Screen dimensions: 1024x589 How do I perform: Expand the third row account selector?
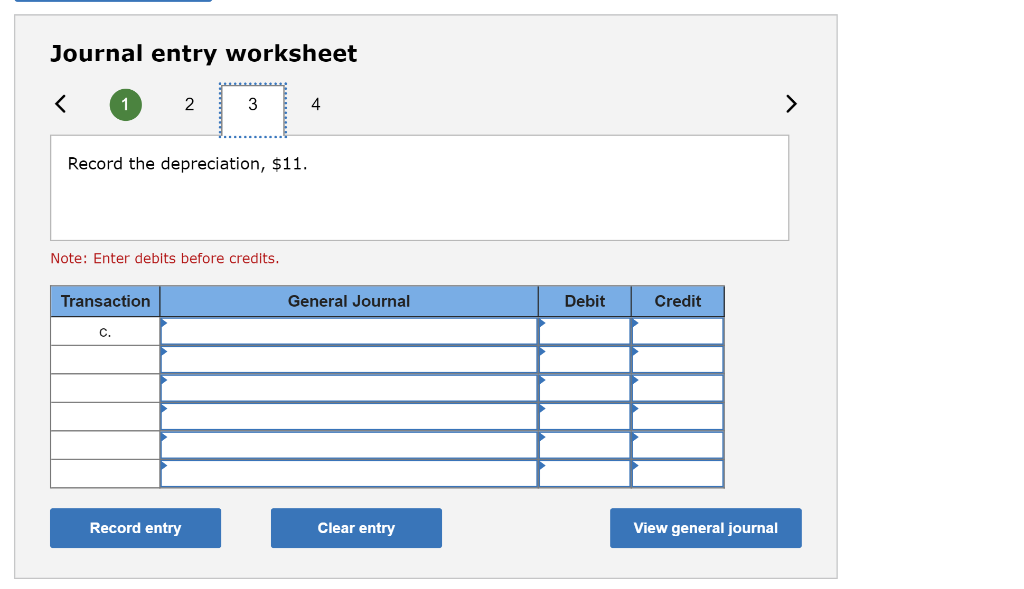pyautogui.click(x=165, y=382)
